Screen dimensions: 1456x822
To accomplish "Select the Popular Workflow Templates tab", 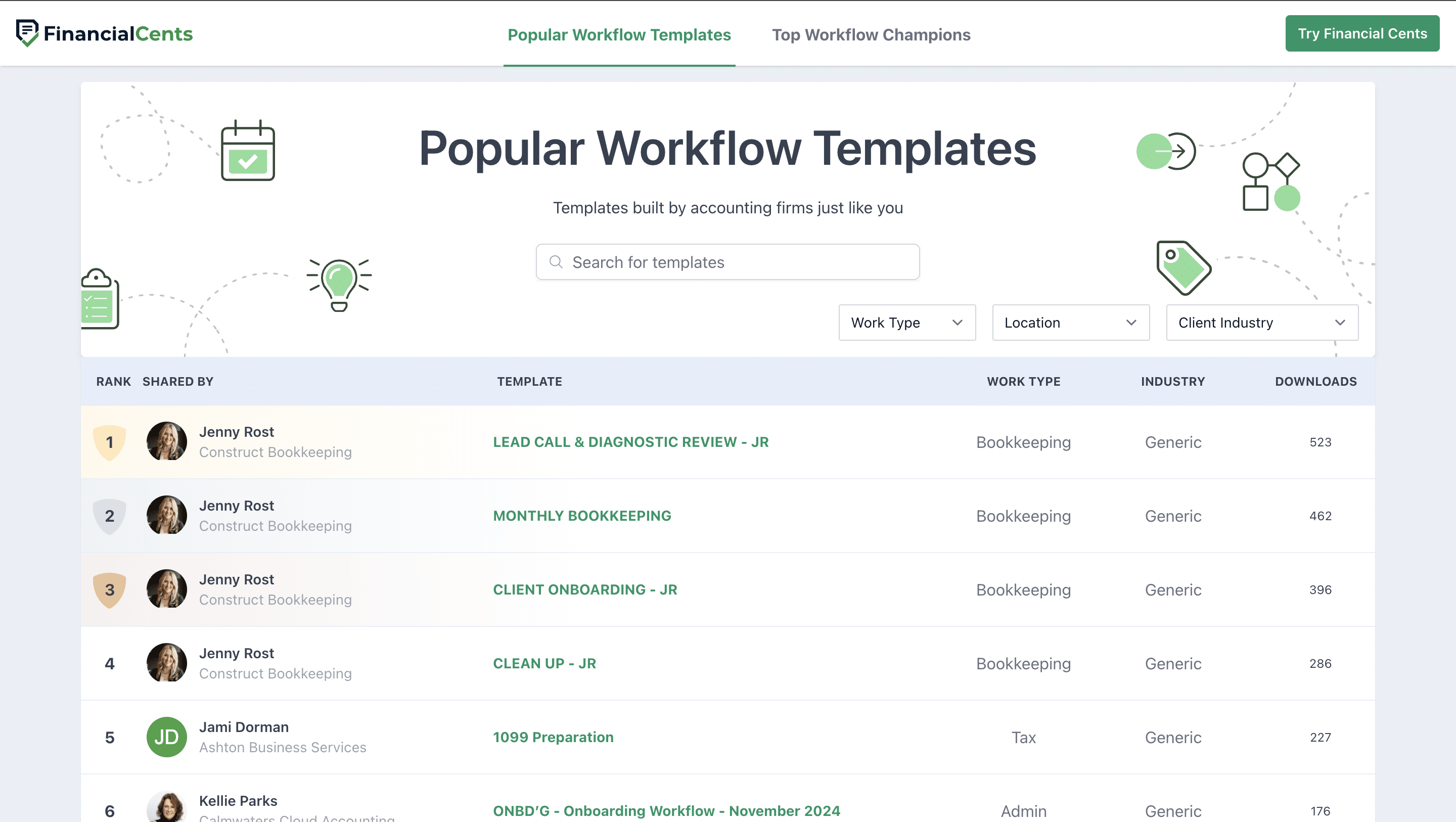I will 619,34.
